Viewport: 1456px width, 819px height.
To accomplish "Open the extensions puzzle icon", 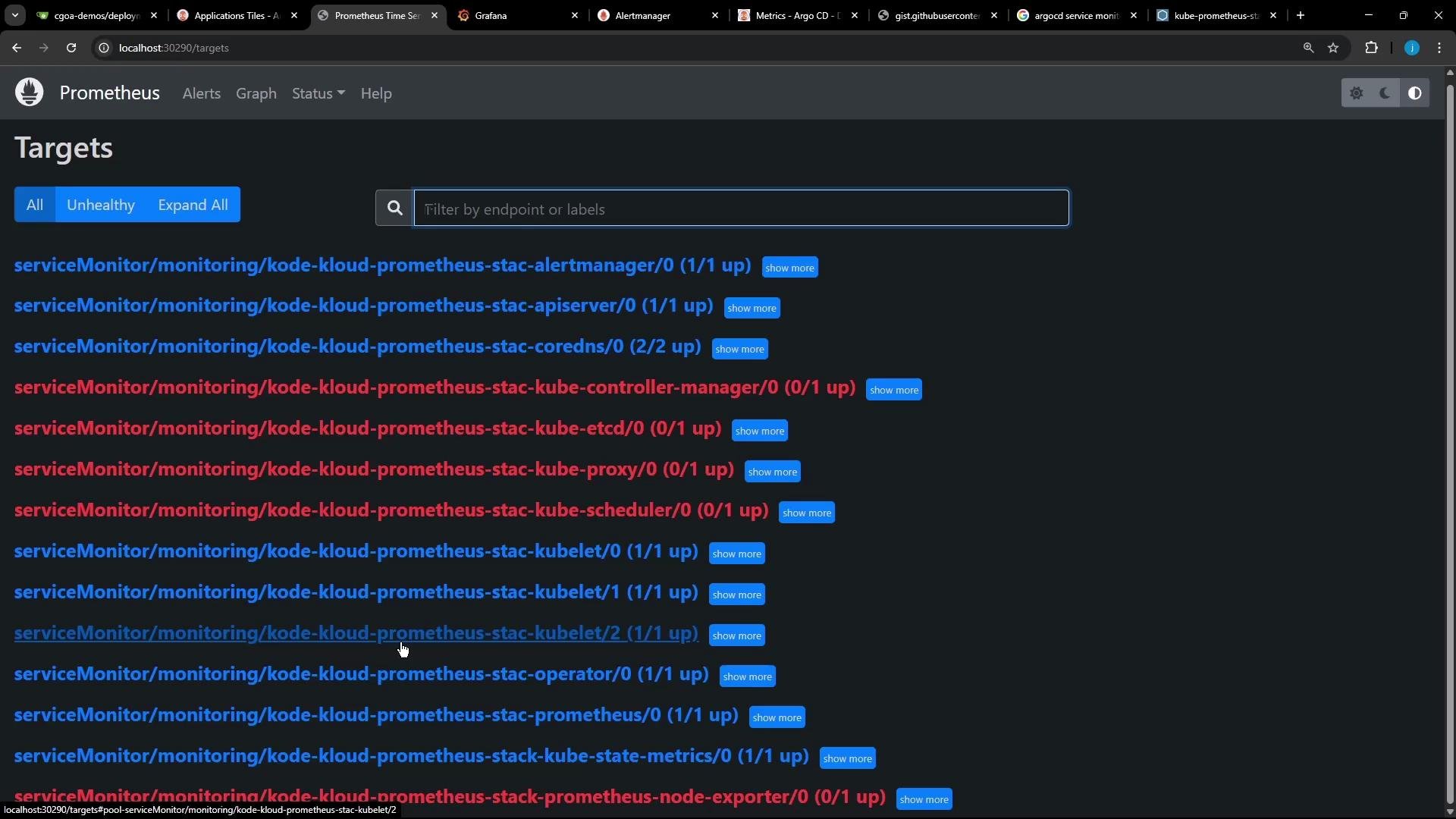I will 1371,48.
